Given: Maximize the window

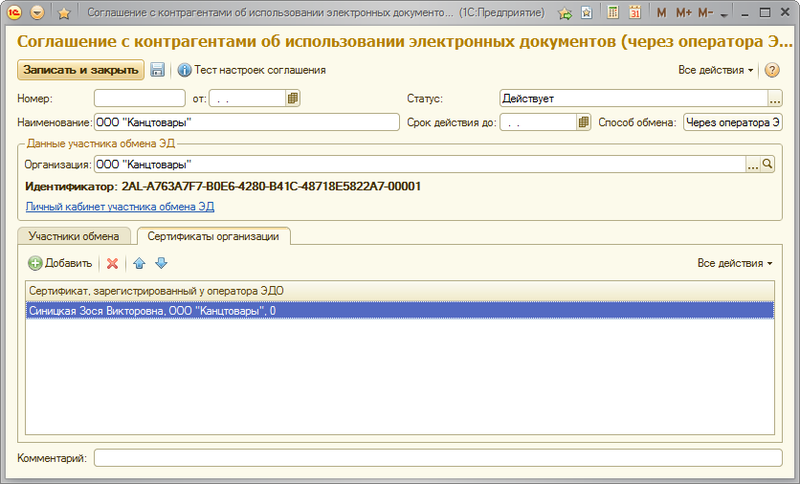Looking at the screenshot, I should pyautogui.click(x=765, y=13).
